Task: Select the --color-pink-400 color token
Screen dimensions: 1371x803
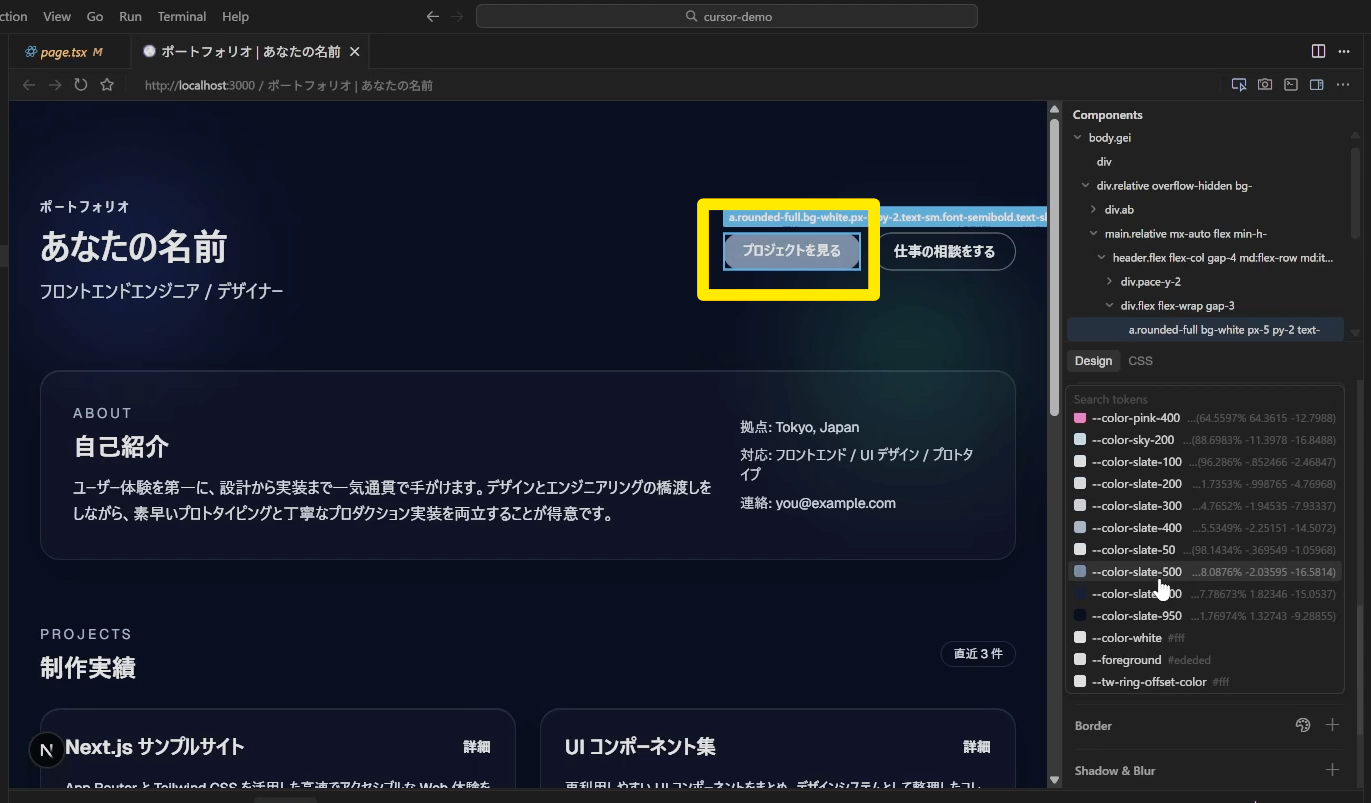Action: pos(1135,418)
